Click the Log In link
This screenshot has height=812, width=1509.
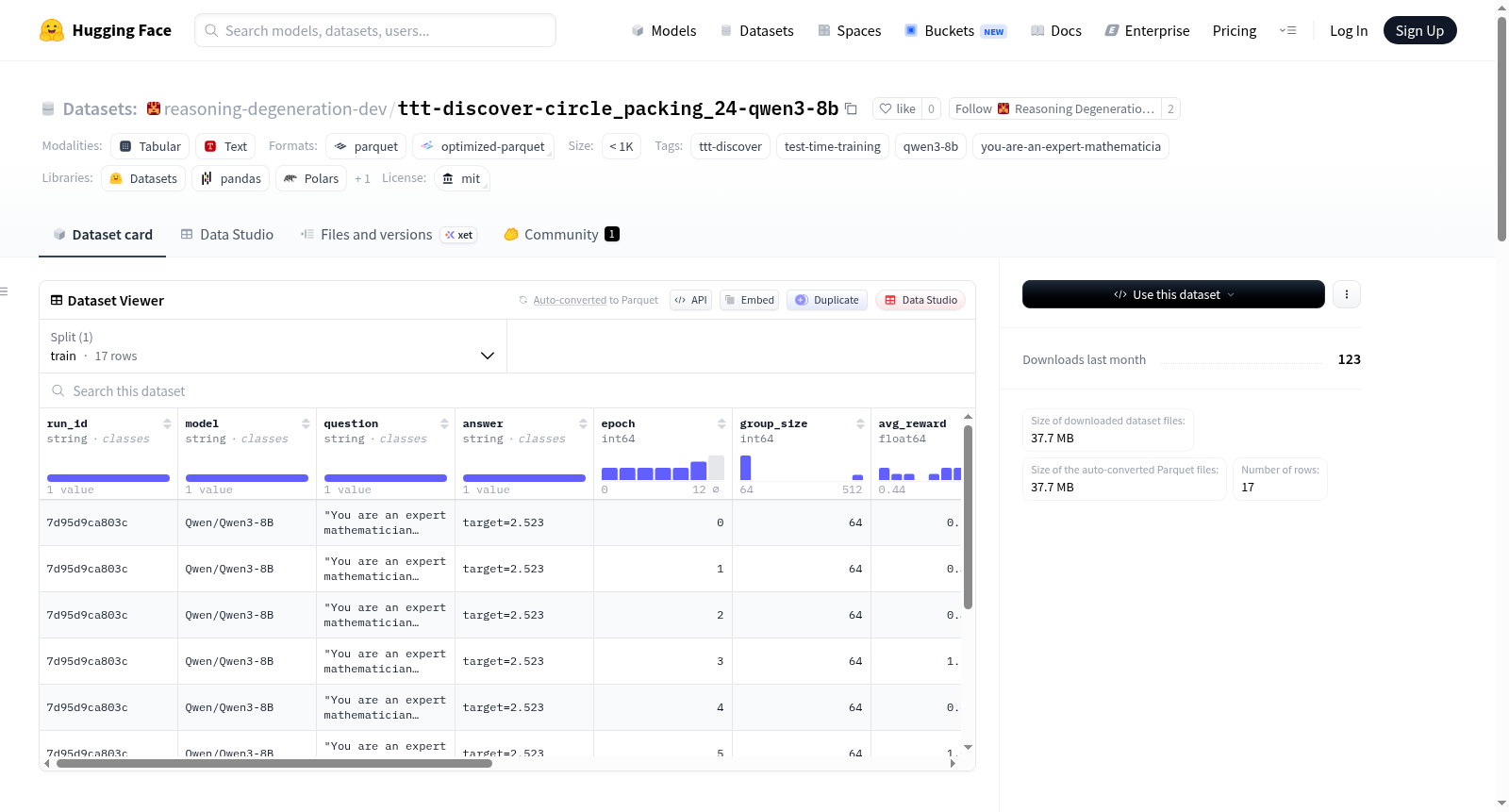tap(1349, 30)
